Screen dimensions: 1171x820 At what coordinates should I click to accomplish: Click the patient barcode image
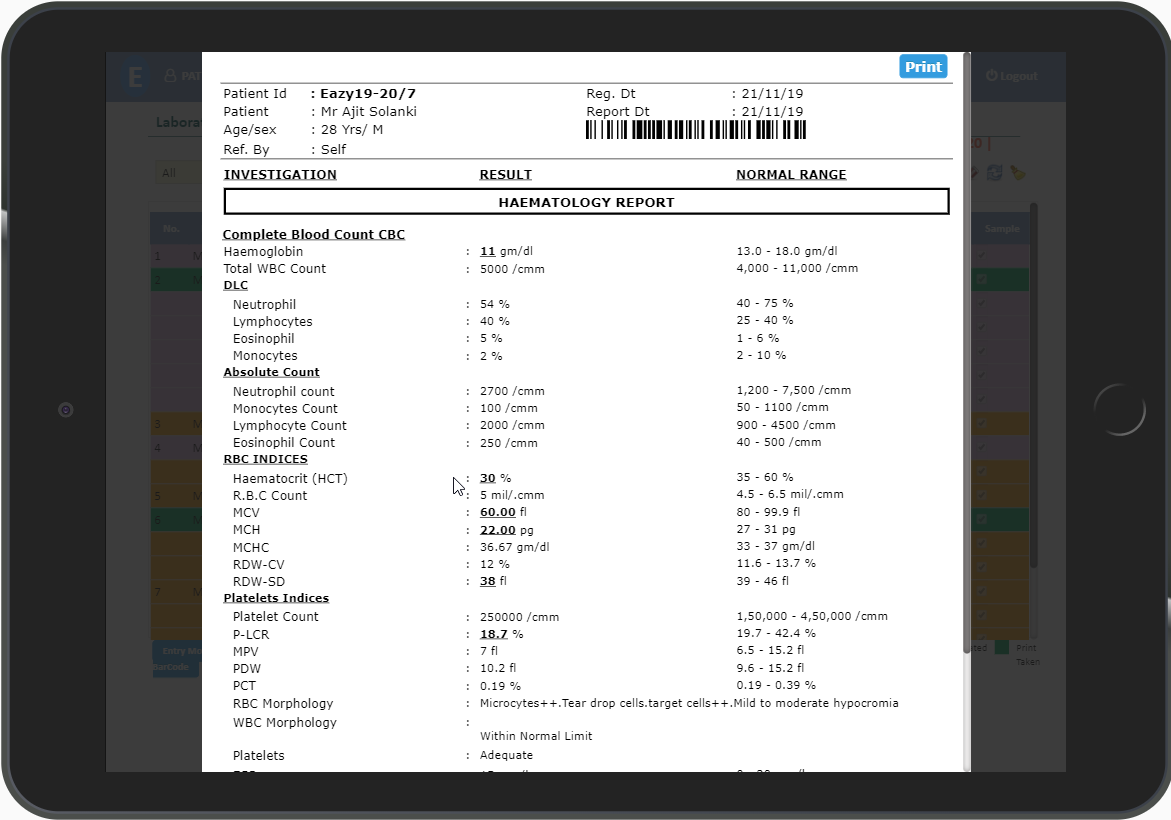695,130
